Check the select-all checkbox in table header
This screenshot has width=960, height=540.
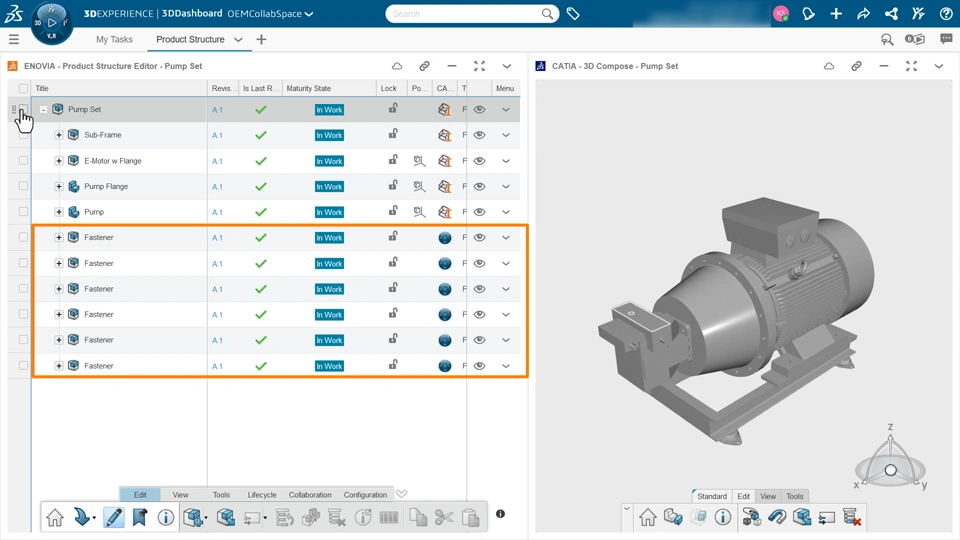(x=23, y=88)
